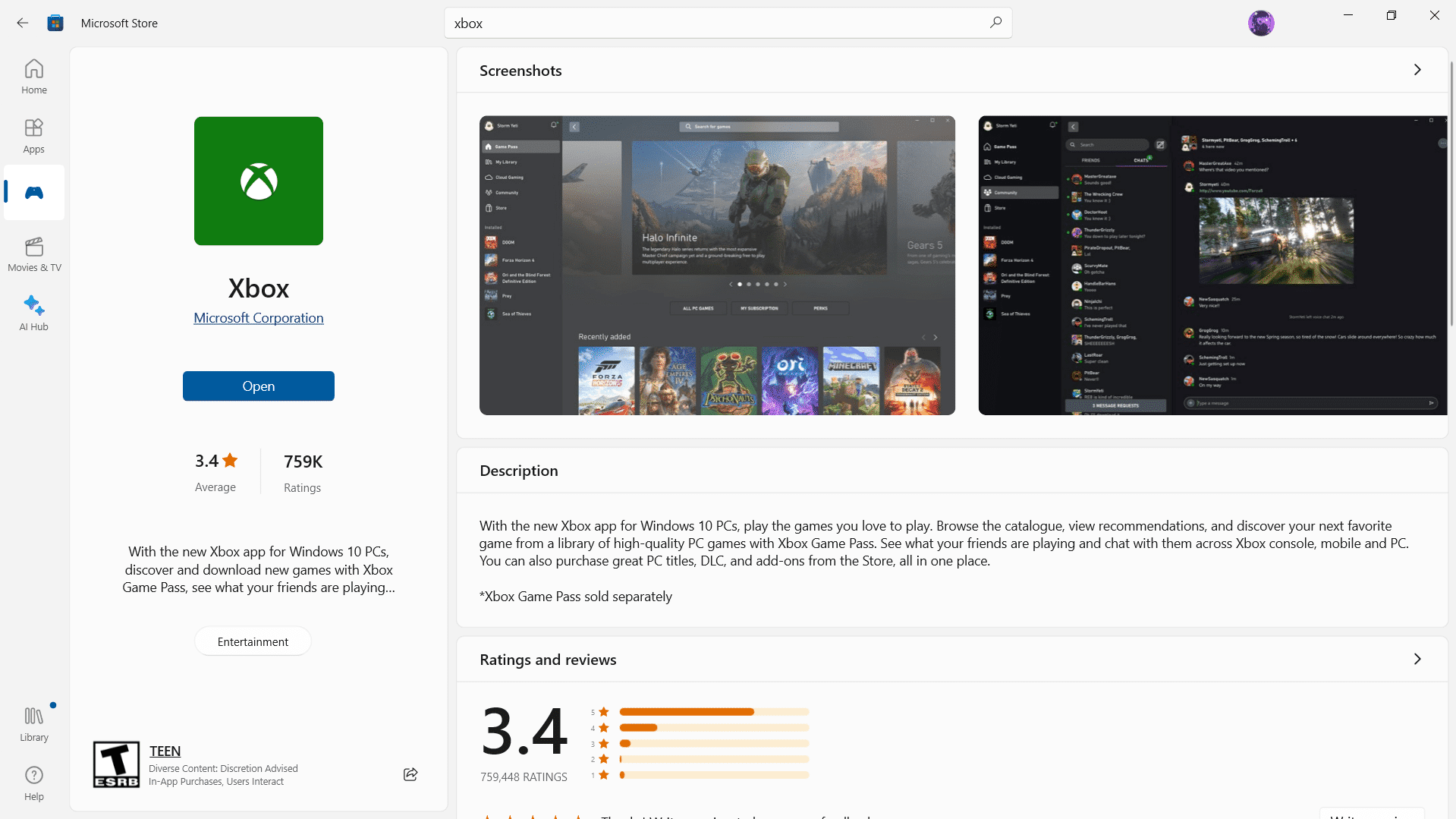Click the Microsoft Store logo in the title bar
1456x819 pixels.
point(55,23)
